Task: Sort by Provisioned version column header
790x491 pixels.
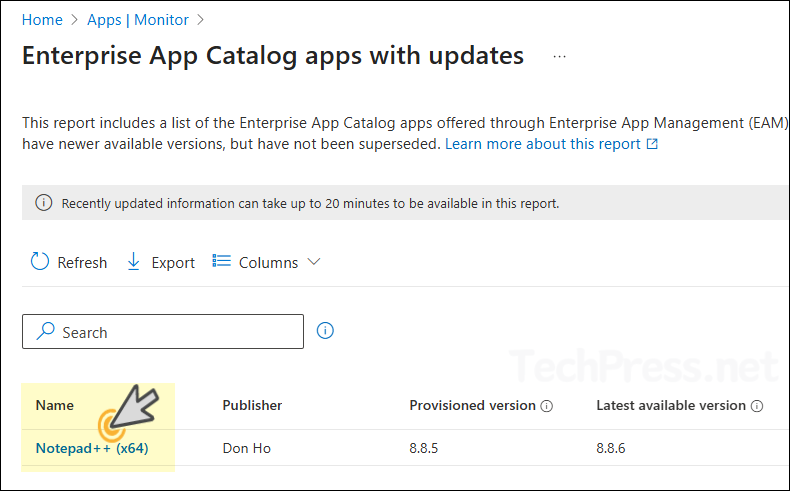Action: tap(472, 405)
